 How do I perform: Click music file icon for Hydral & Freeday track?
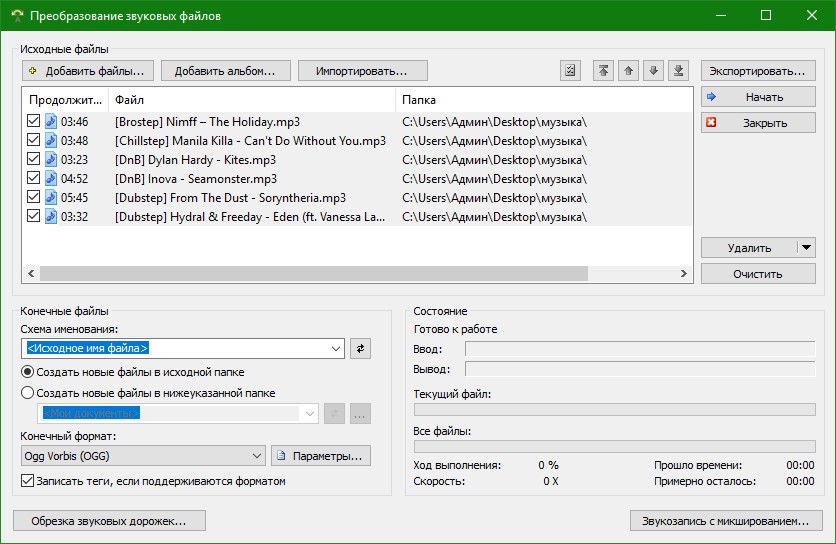click(x=51, y=217)
